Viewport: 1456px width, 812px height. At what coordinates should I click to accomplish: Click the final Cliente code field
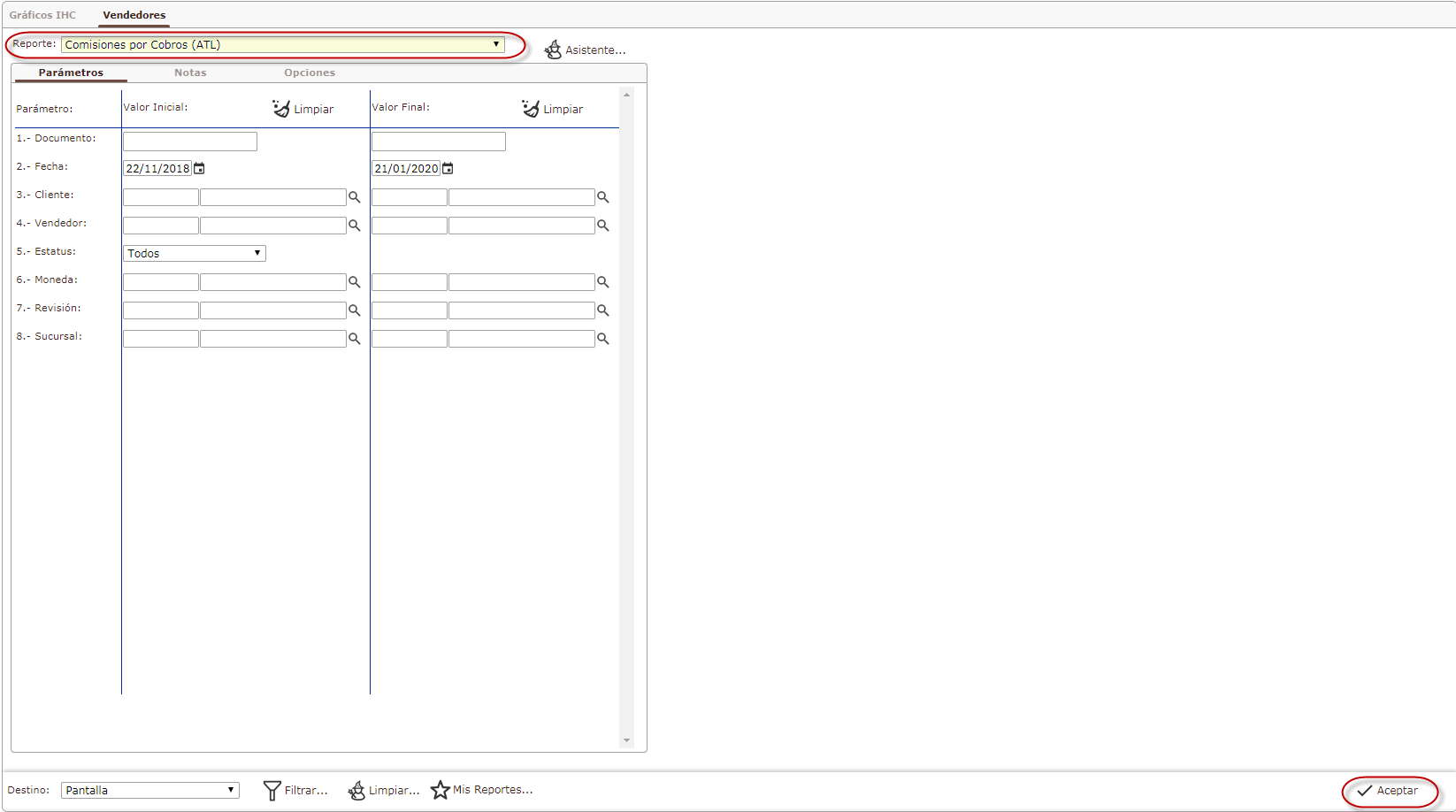click(x=410, y=197)
